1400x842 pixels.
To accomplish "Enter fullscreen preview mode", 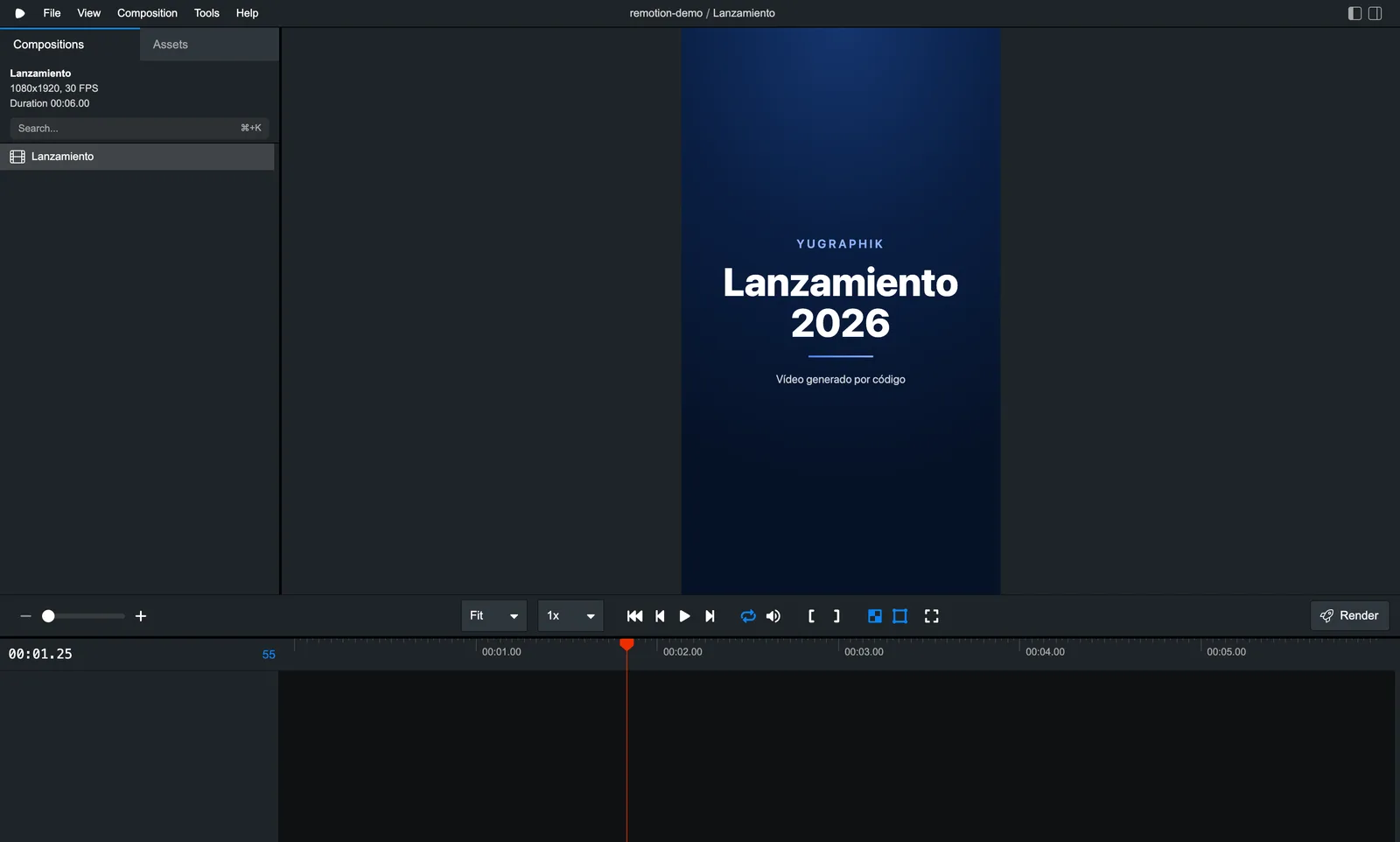I will [x=932, y=616].
